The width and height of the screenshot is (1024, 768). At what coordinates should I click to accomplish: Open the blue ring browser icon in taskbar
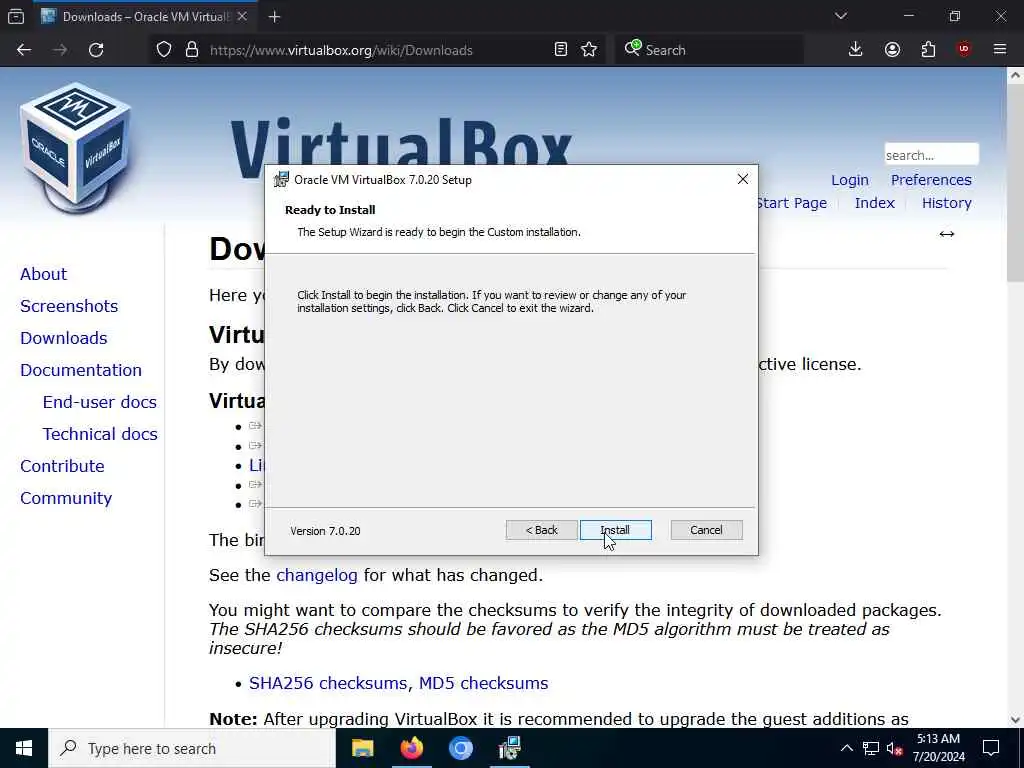tap(460, 748)
